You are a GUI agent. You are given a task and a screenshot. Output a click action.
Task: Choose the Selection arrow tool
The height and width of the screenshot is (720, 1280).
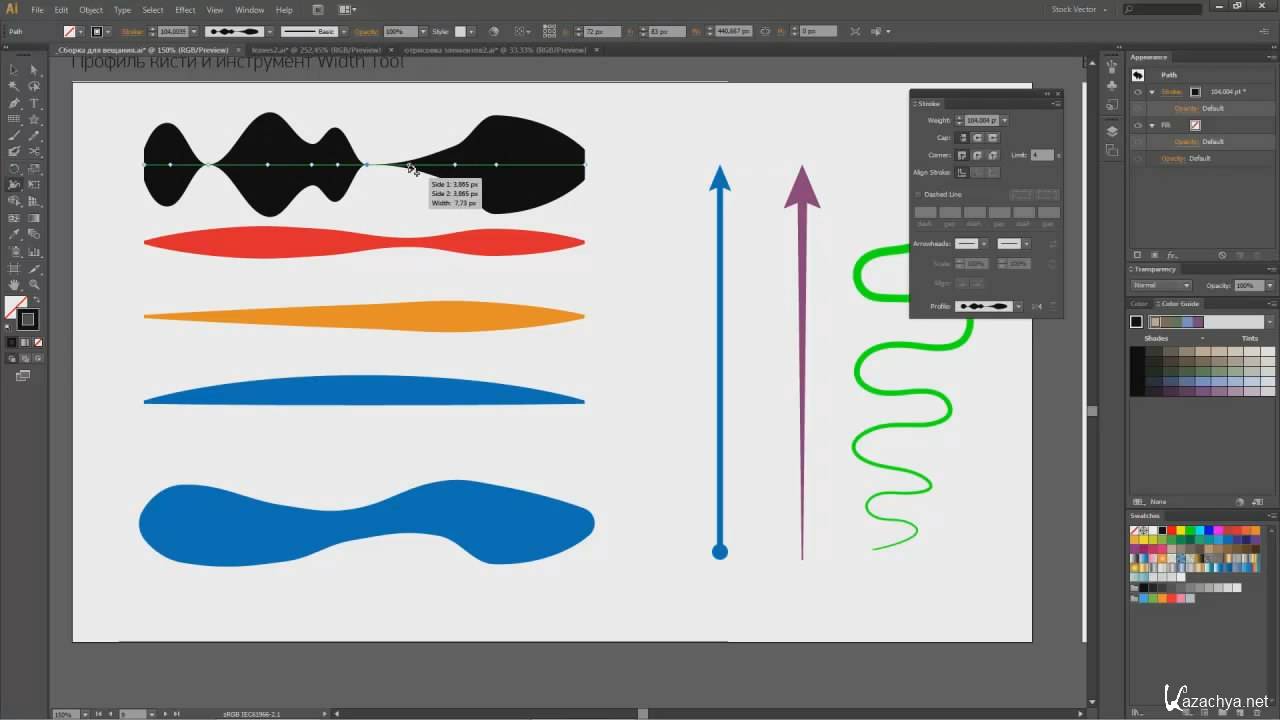click(x=14, y=70)
